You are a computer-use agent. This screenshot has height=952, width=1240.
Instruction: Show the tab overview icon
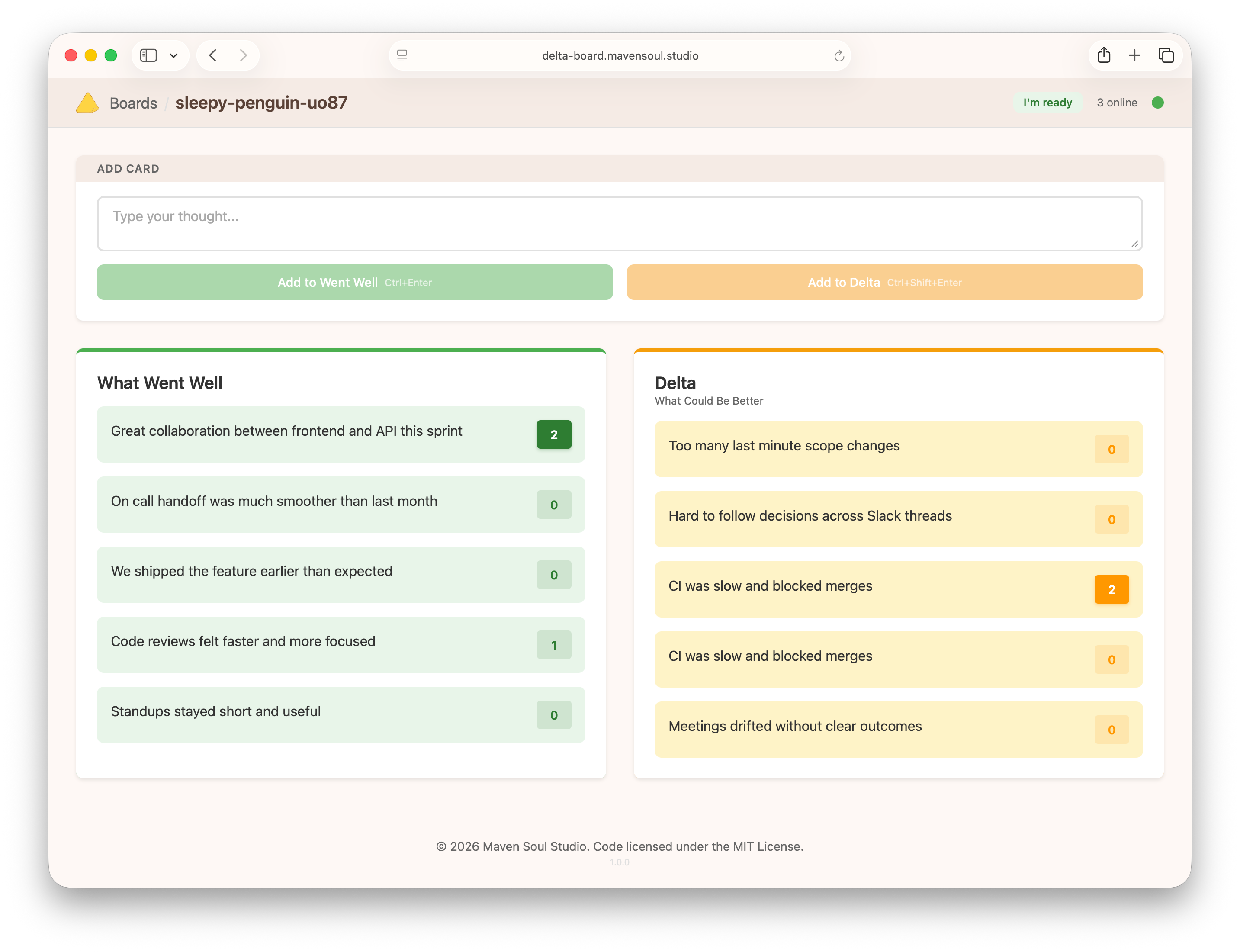(x=1166, y=55)
